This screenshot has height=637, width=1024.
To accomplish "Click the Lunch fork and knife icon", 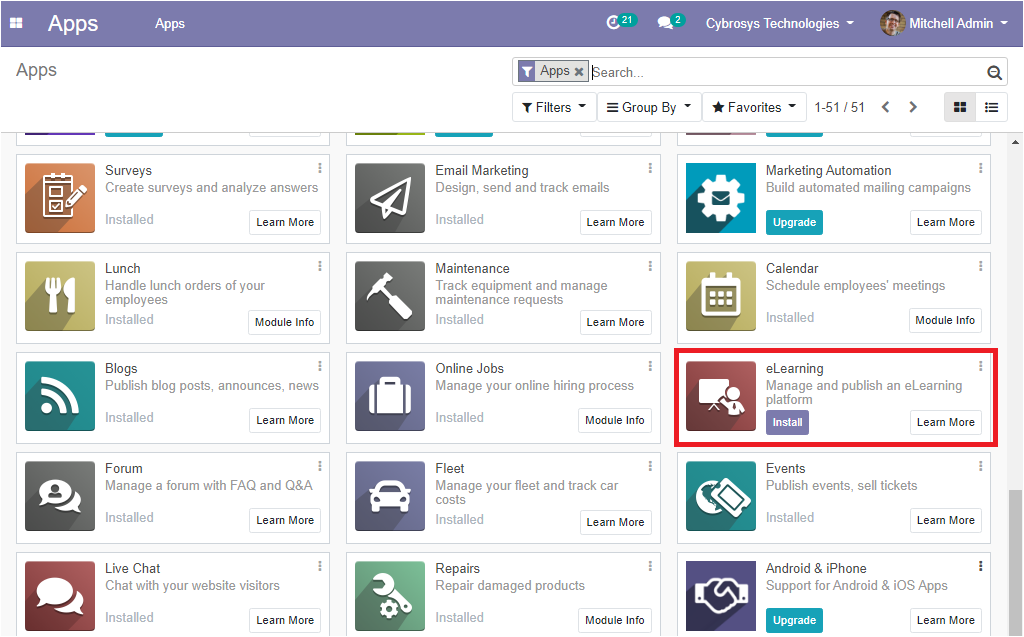I will (x=60, y=296).
